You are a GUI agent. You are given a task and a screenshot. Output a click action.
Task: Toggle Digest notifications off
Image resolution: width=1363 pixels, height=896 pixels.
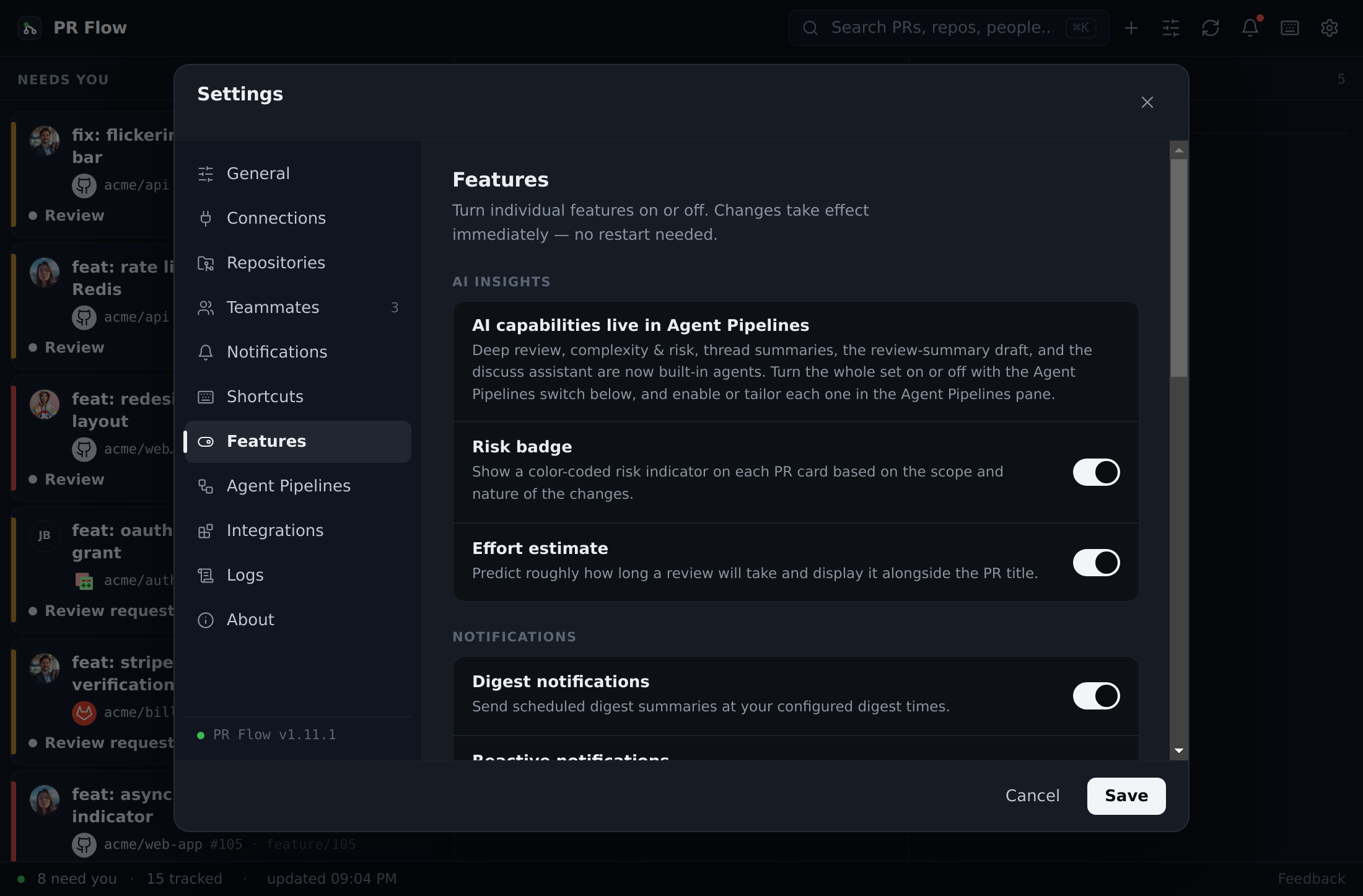[x=1096, y=696]
